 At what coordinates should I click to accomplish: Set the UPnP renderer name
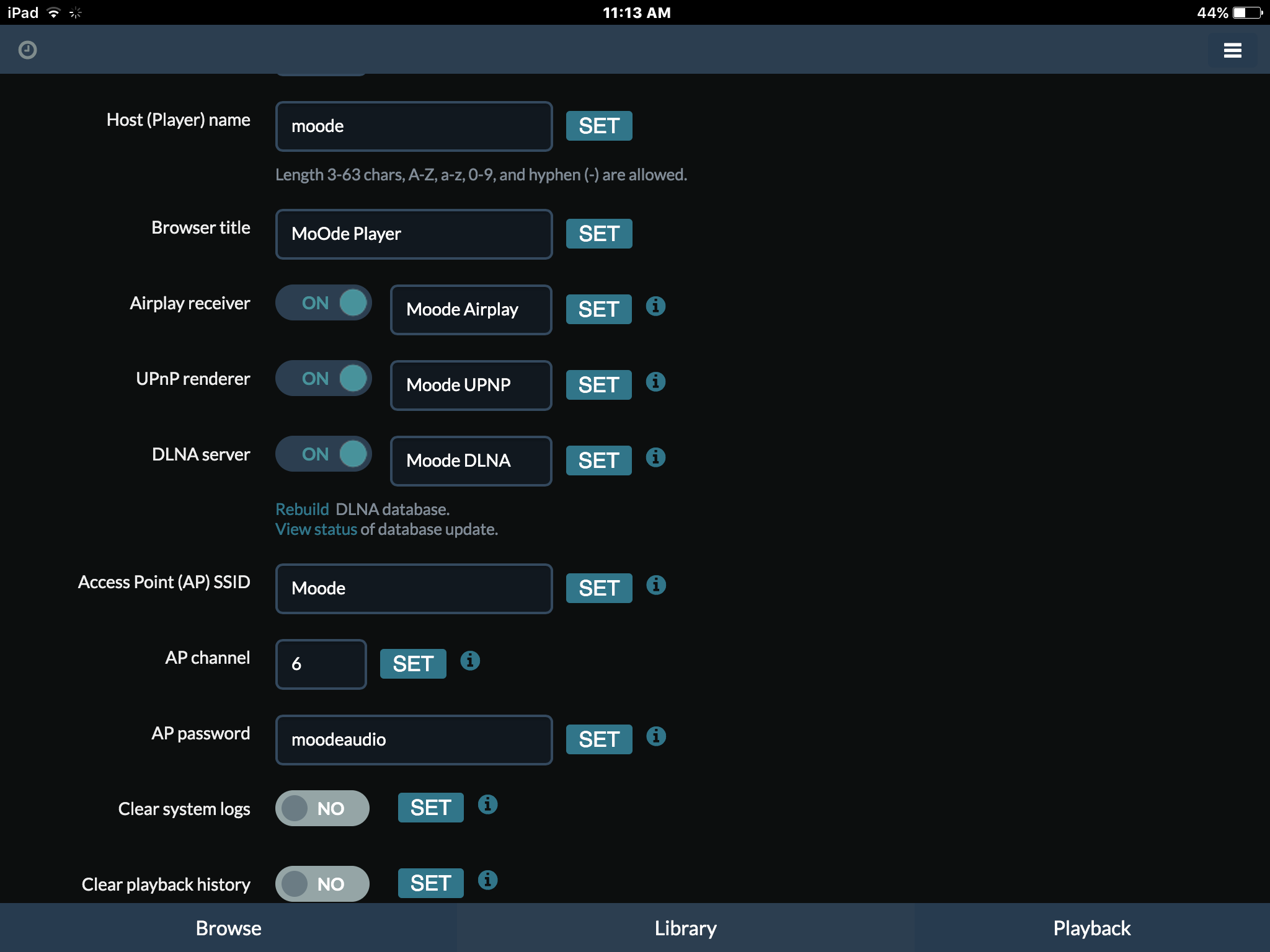tap(599, 385)
